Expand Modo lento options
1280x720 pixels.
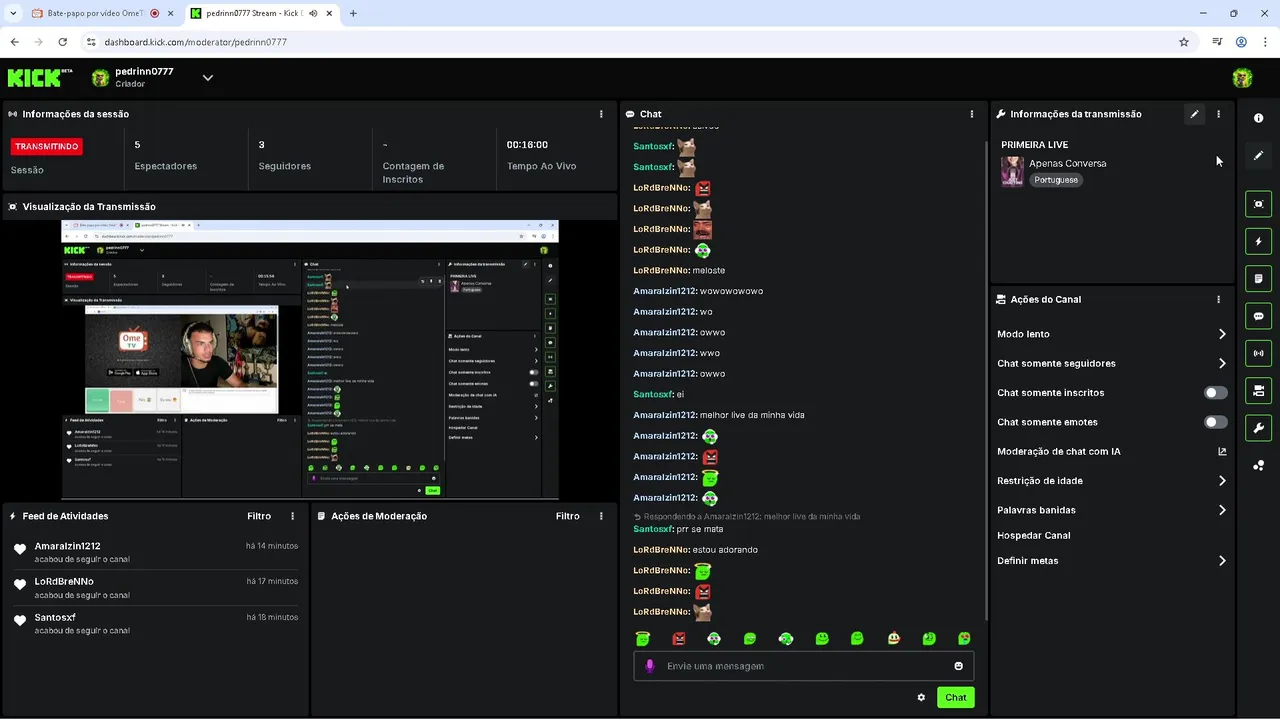click(1111, 334)
